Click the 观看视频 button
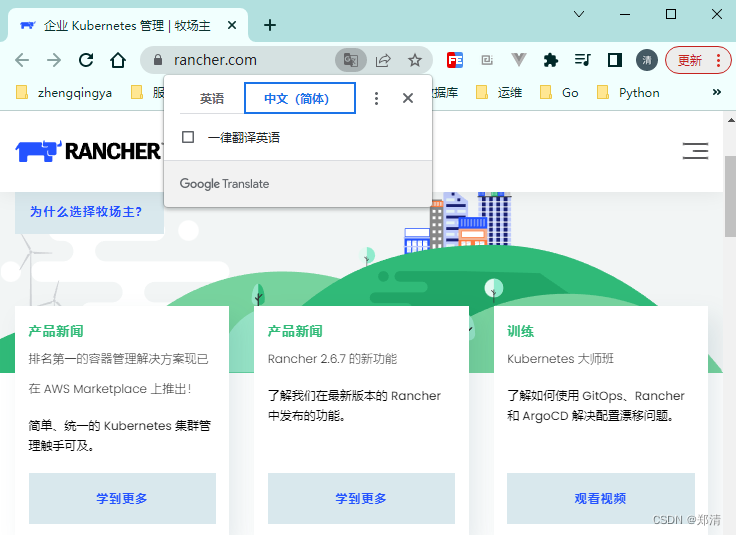736x535 pixels. 600,498
